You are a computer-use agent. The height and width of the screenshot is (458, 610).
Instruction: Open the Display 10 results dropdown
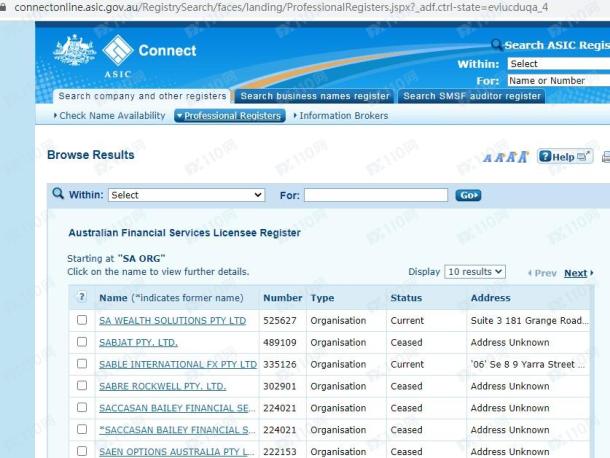pyautogui.click(x=475, y=272)
